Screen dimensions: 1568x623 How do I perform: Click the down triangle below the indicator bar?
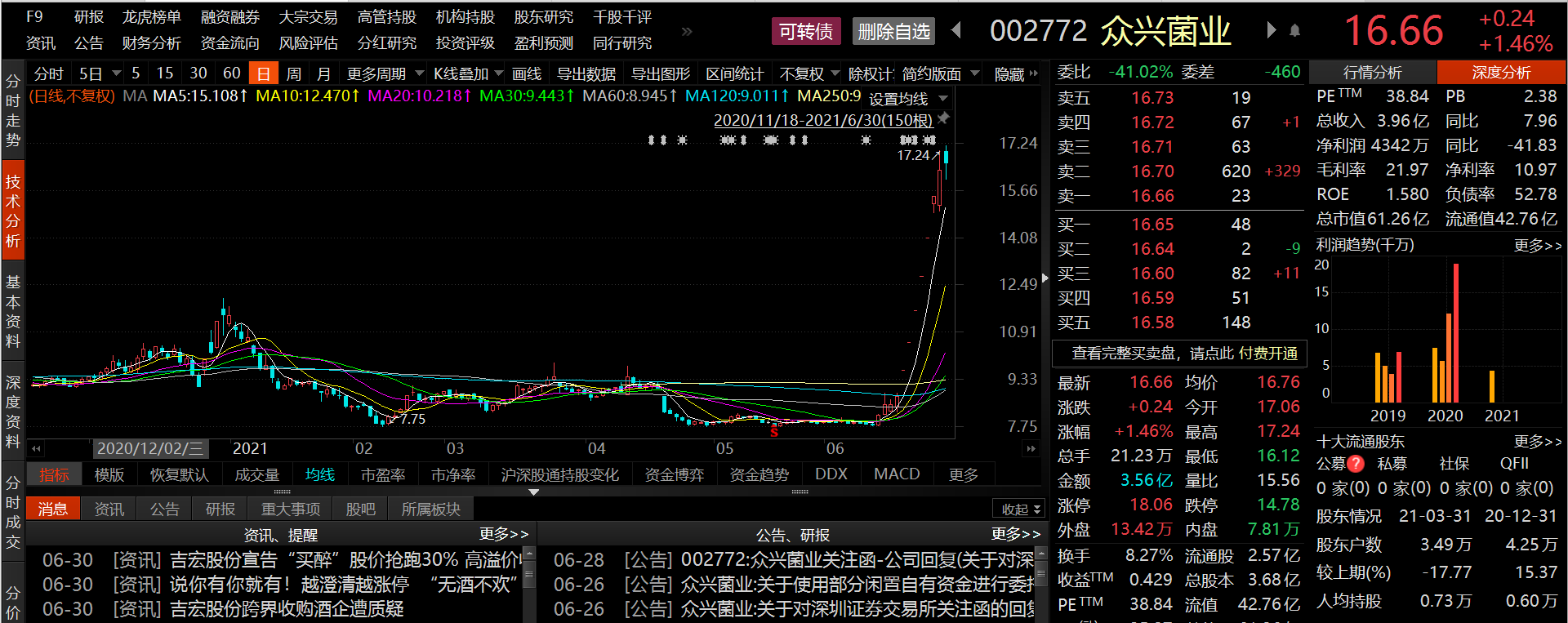tap(533, 492)
